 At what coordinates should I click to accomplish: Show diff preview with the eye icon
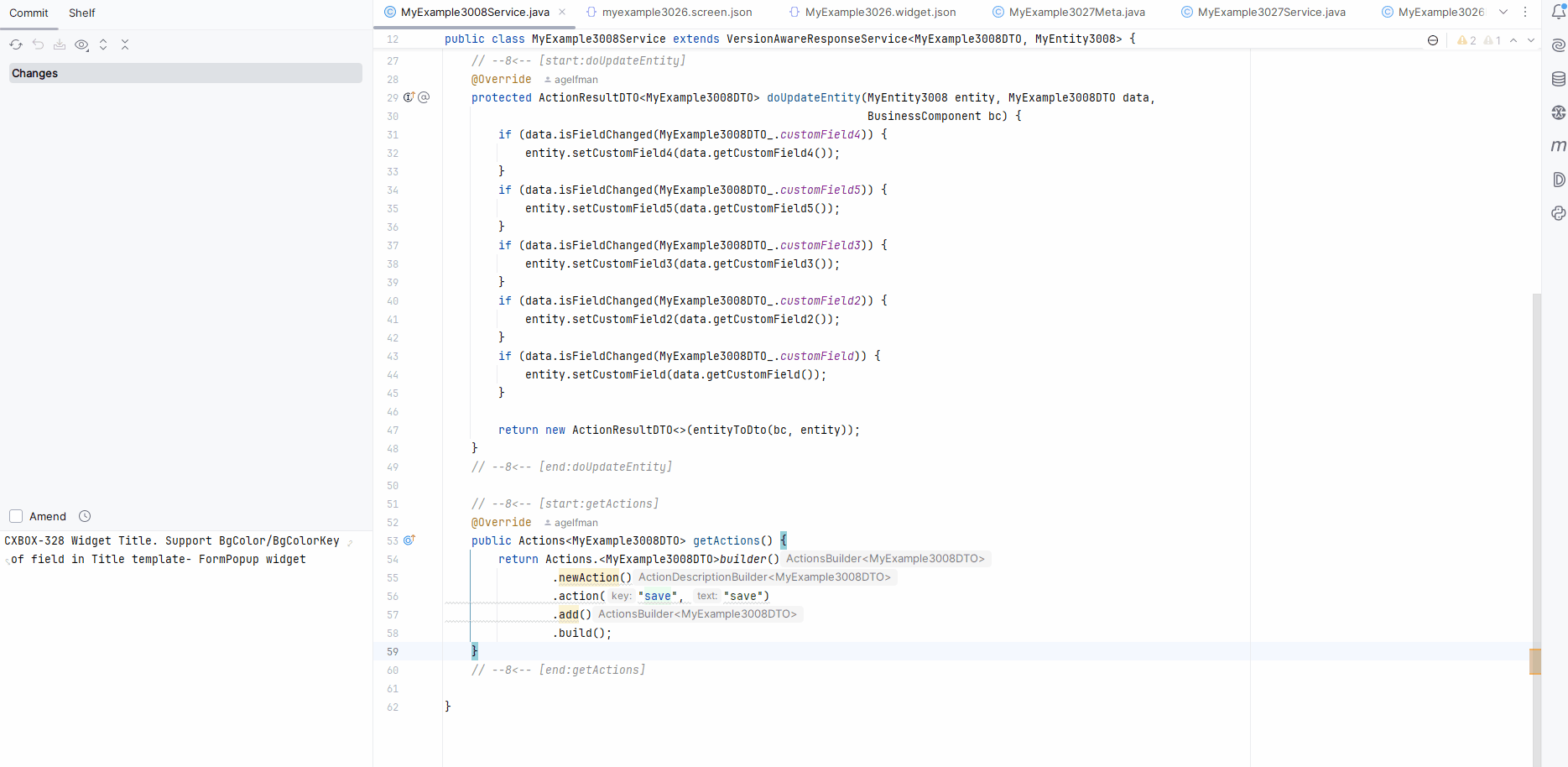[81, 44]
